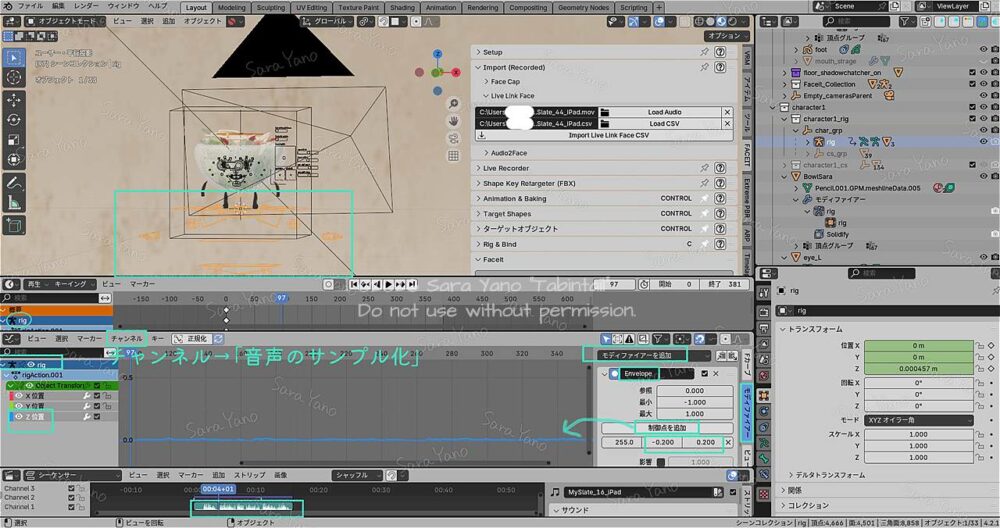Click the 影響 influence slider
This screenshot has width=1000, height=528.
[700, 462]
